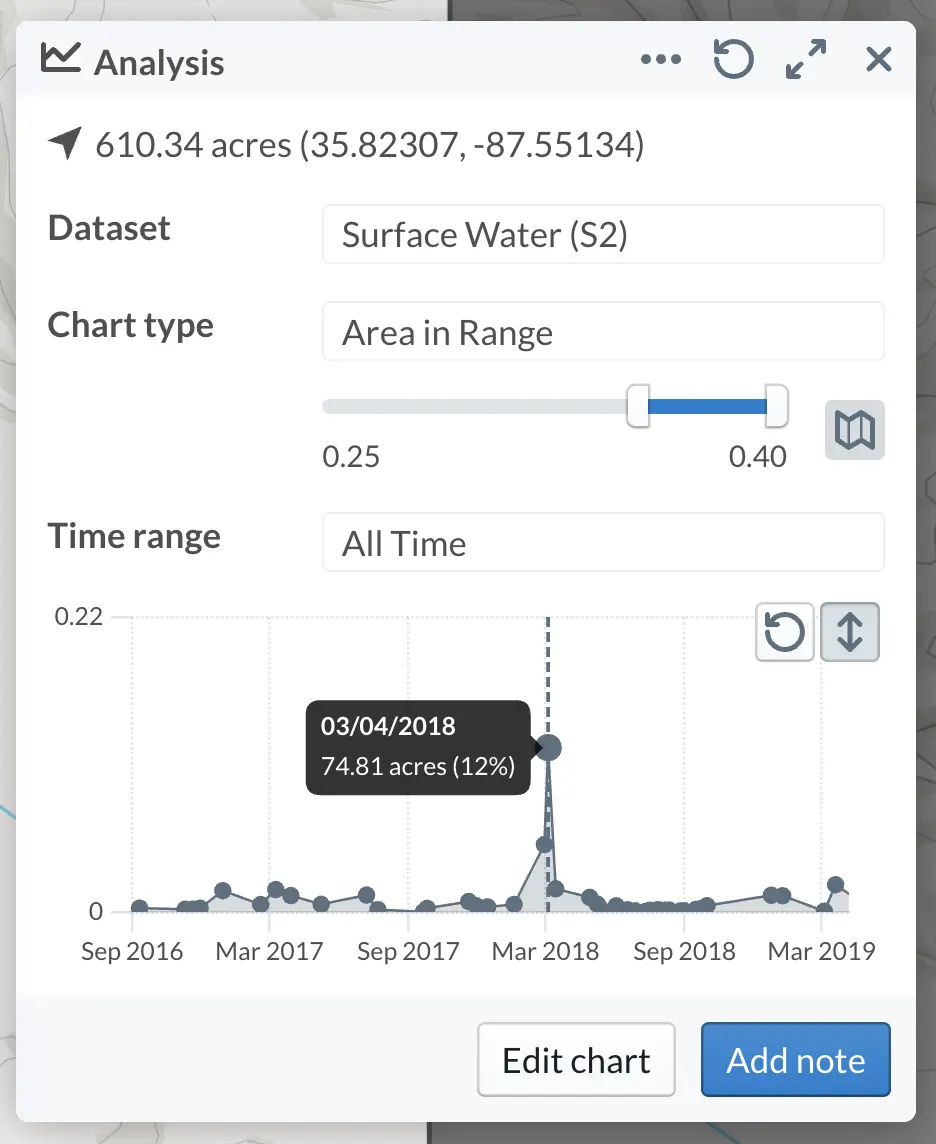936x1144 pixels.
Task: Click the Add note button
Action: click(x=796, y=1059)
